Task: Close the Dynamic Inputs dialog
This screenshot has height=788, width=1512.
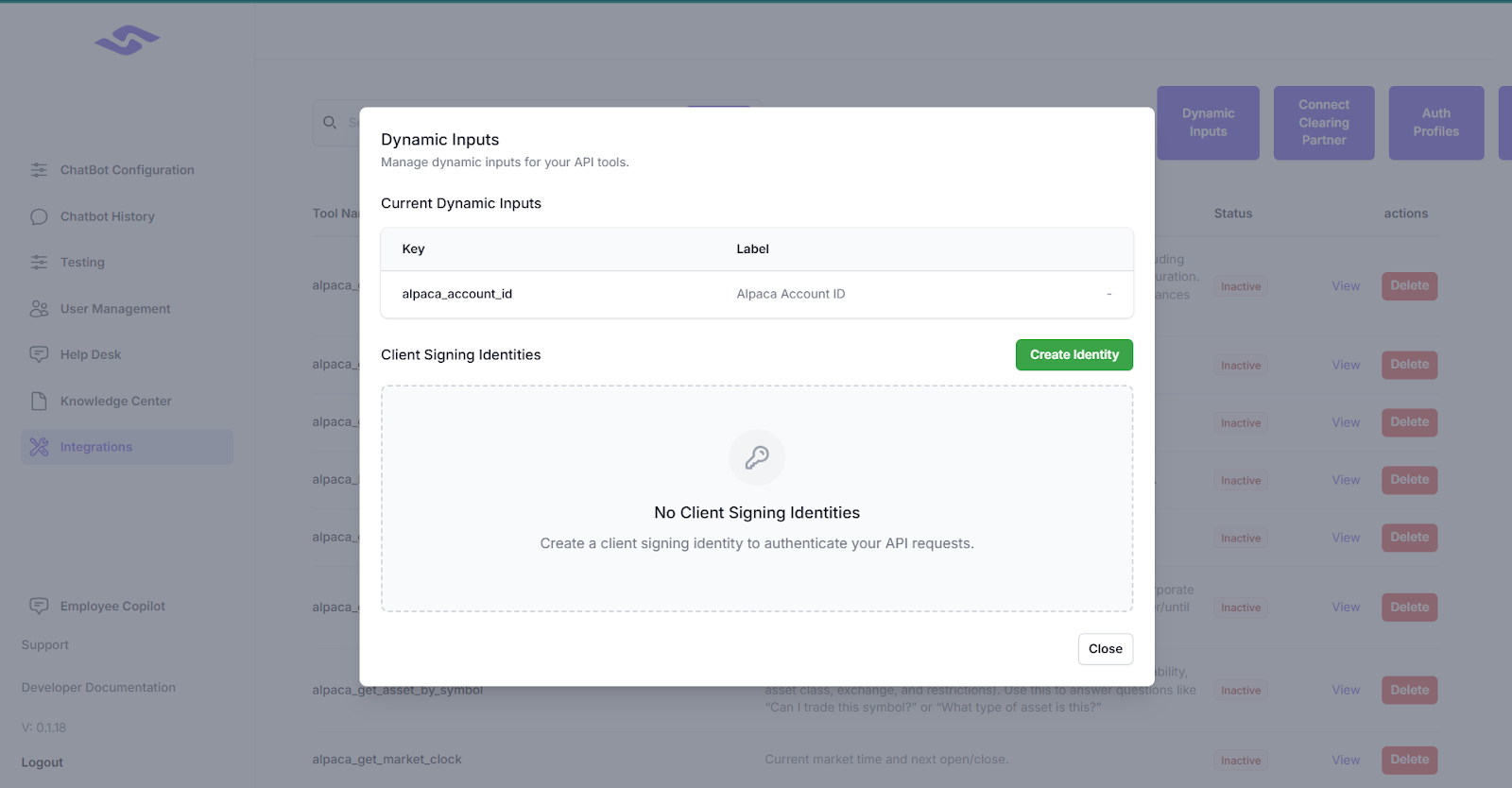Action: click(1105, 649)
